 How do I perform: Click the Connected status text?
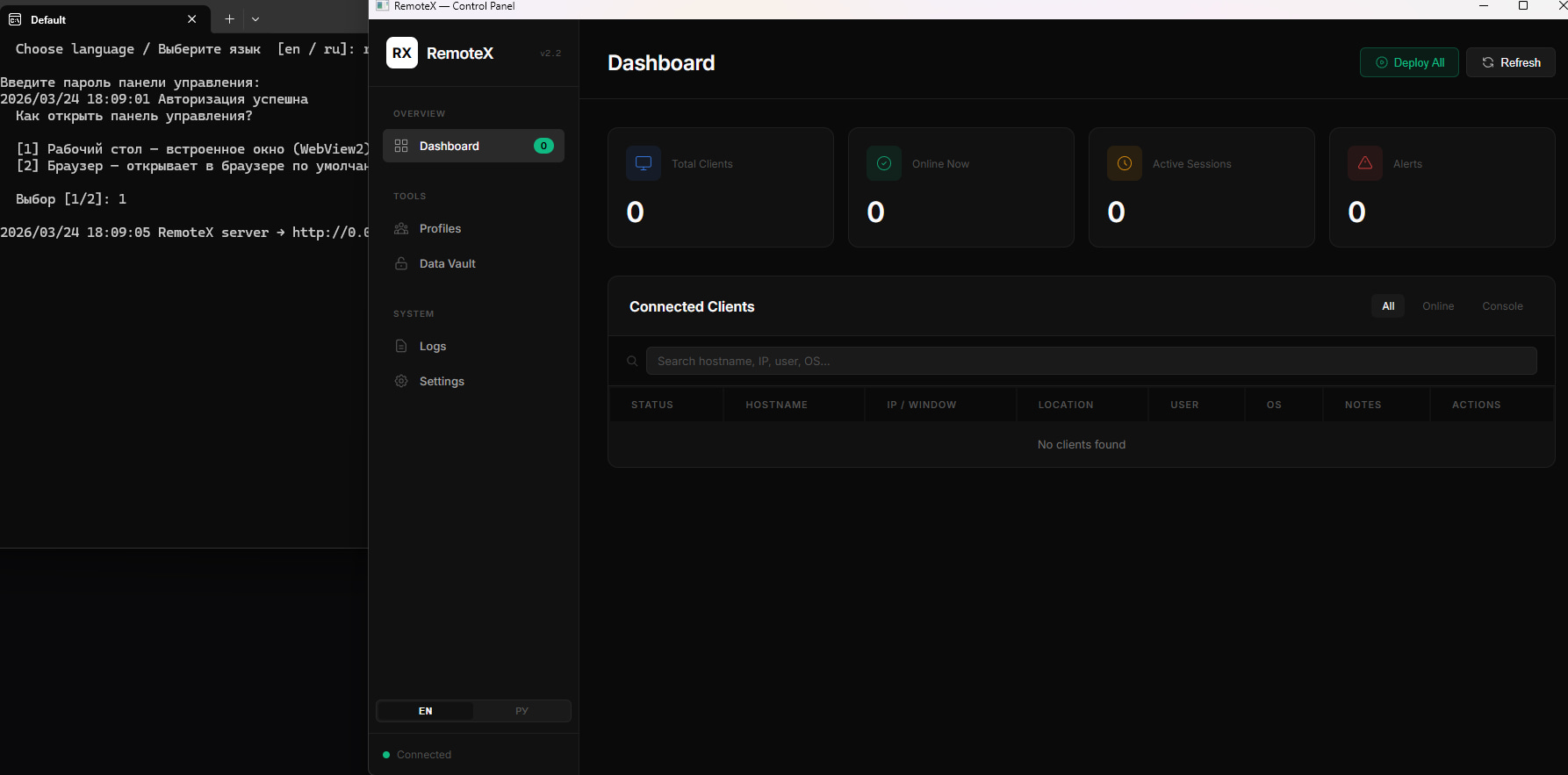coord(424,755)
